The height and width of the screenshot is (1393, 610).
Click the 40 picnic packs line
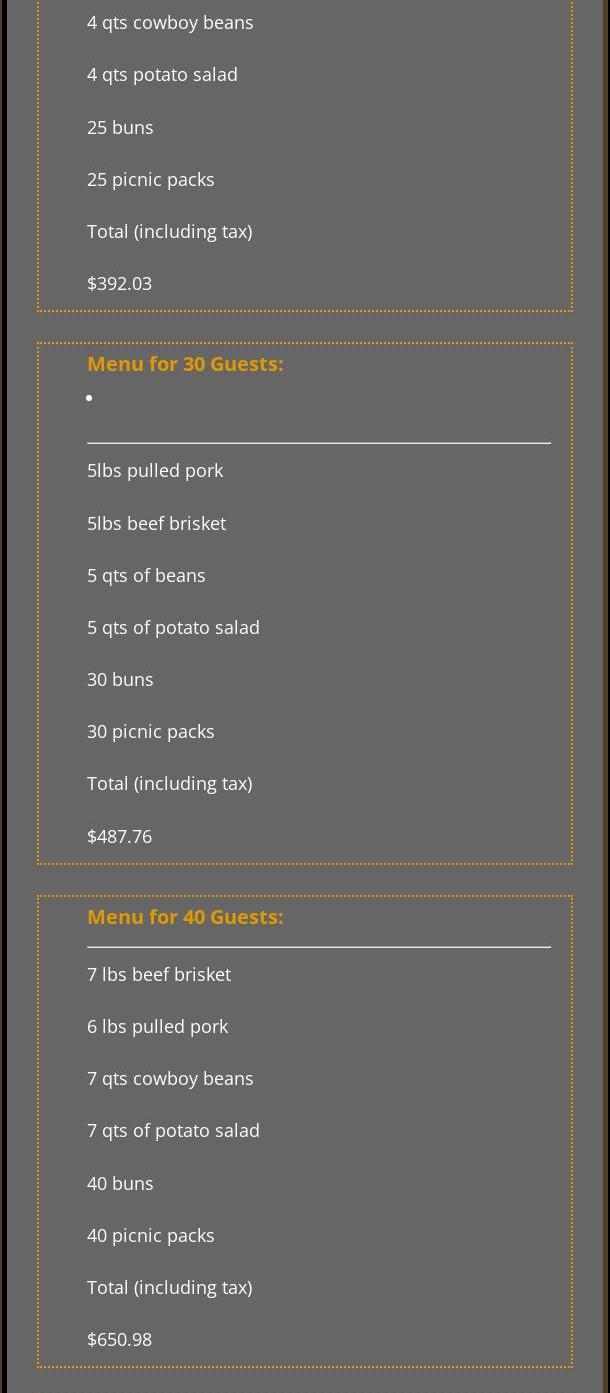point(150,1236)
